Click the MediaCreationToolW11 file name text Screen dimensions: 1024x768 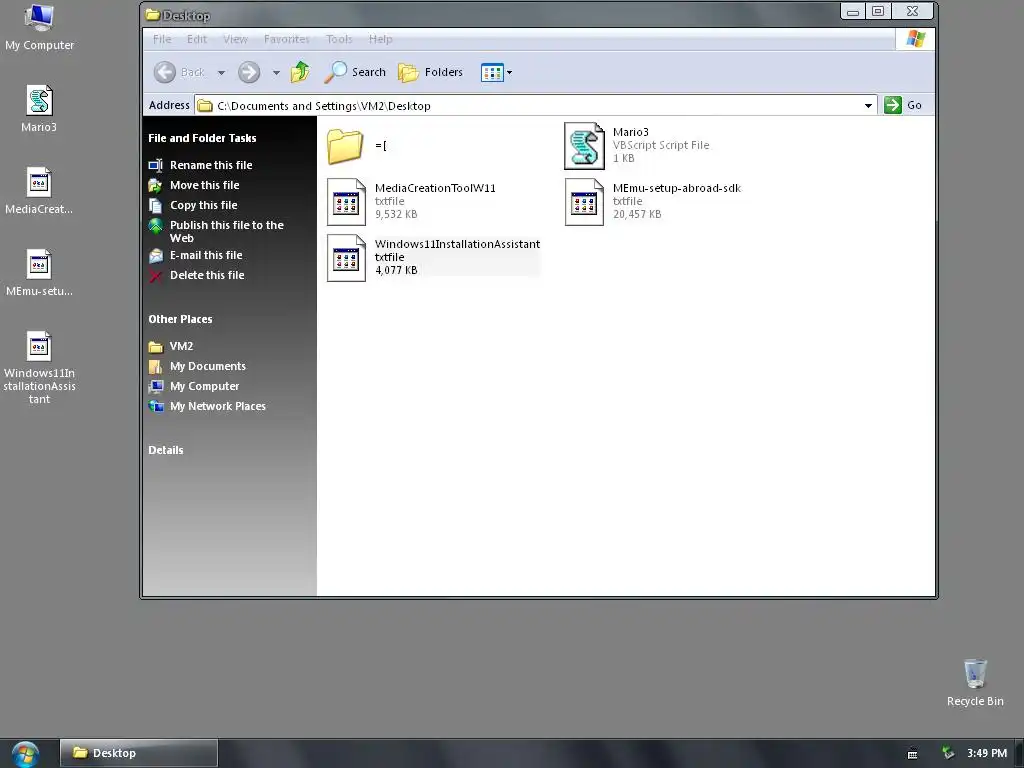click(435, 188)
